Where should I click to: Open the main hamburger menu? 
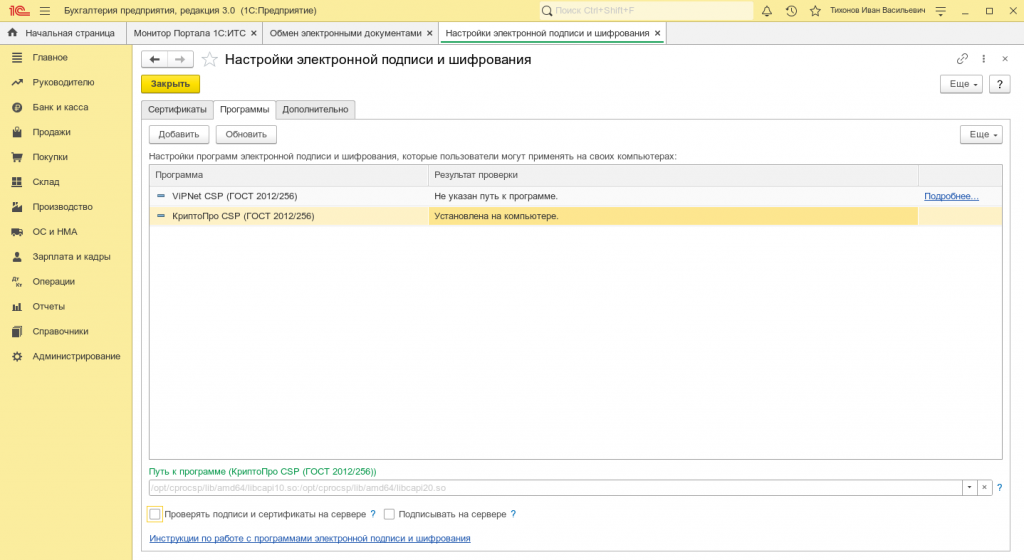(x=44, y=10)
